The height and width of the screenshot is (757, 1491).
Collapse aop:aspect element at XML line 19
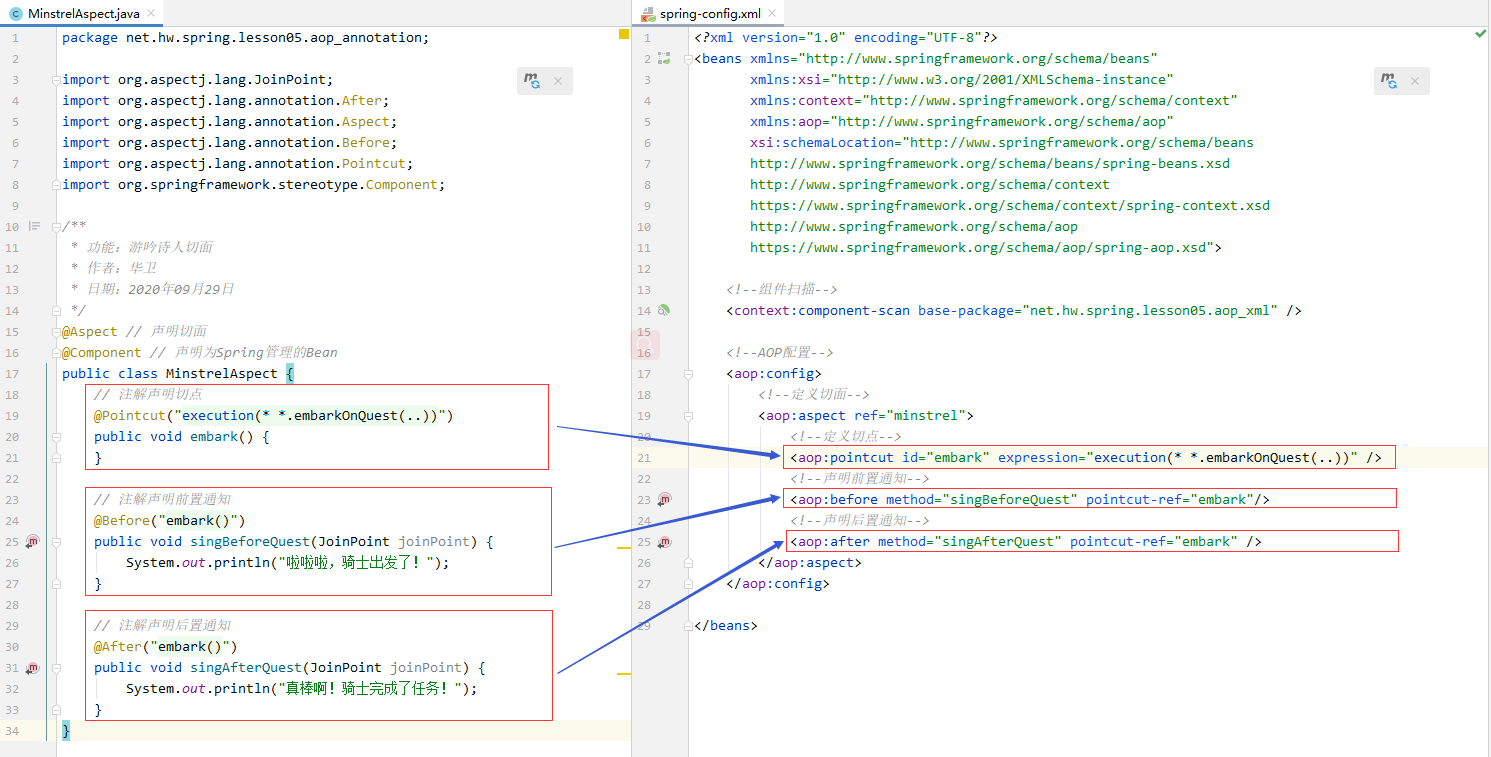point(689,415)
